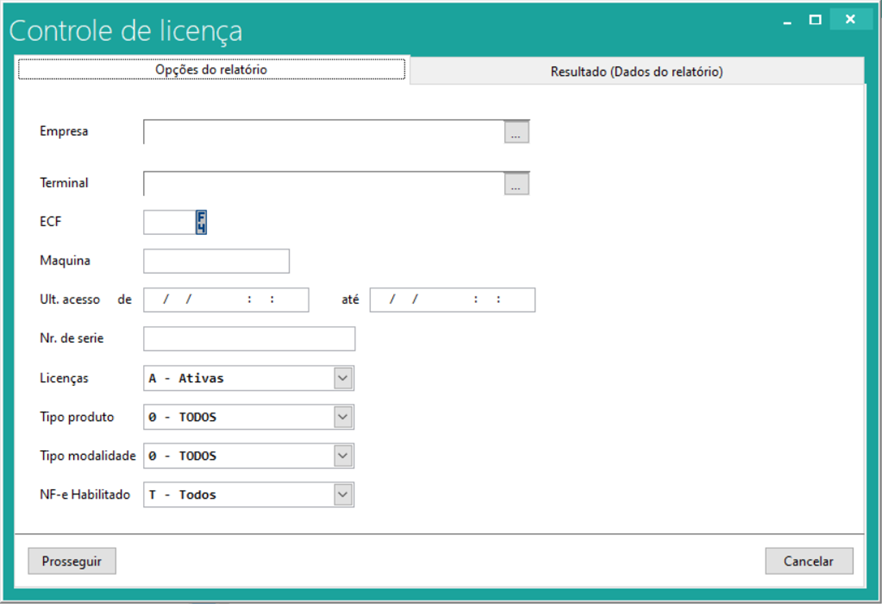Select the Opções do relatório tab

pos(212,70)
